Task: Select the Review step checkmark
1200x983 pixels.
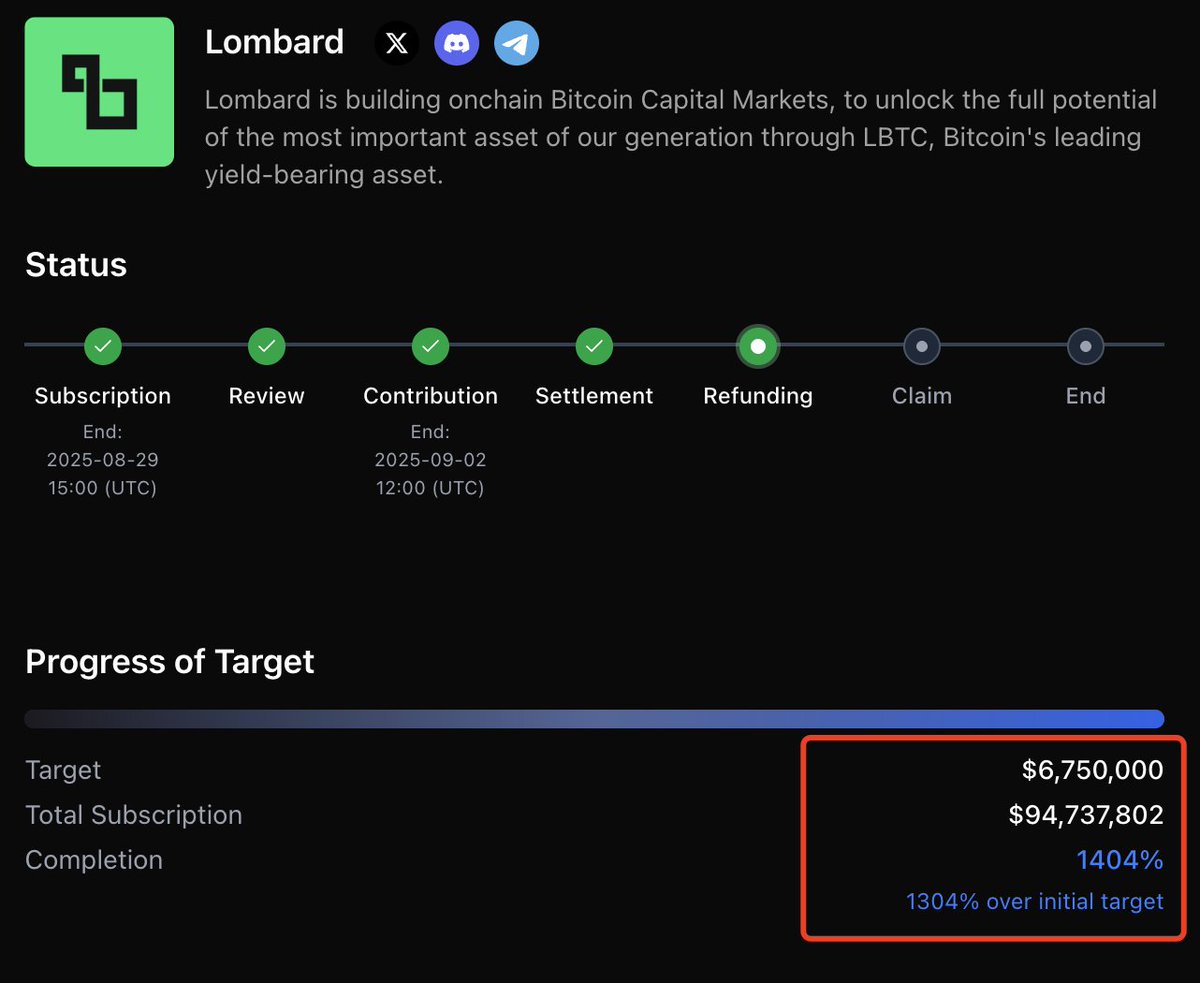Action: (x=267, y=346)
